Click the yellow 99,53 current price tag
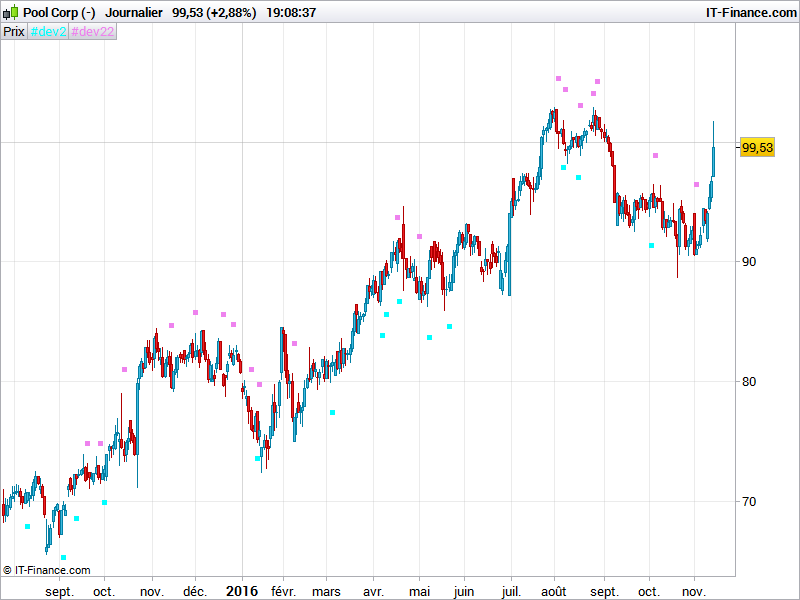 [x=757, y=147]
